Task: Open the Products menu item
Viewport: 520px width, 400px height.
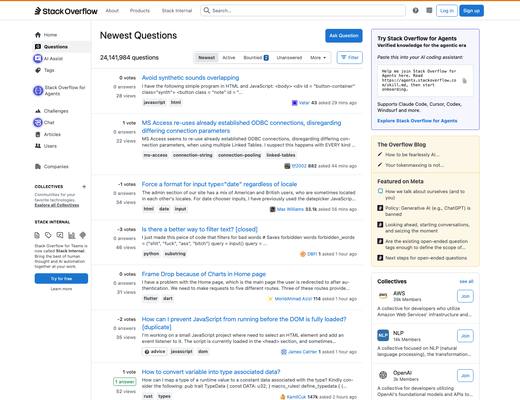Action: pyautogui.click(x=140, y=11)
